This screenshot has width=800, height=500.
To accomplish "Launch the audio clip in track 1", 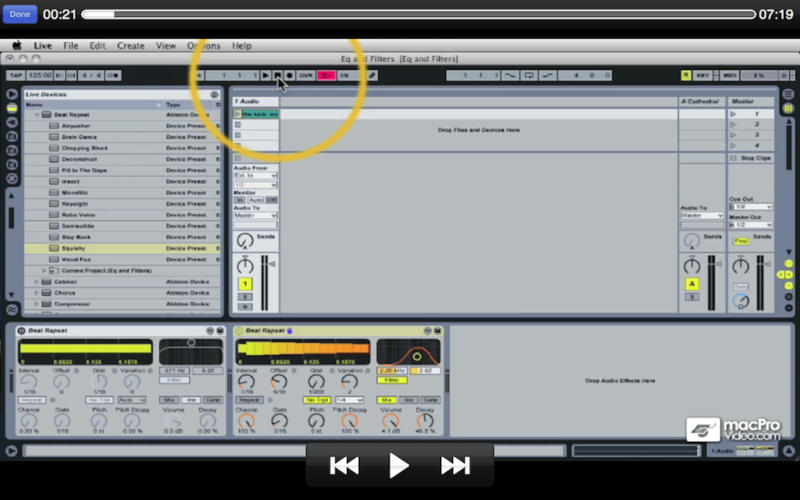I will tap(238, 114).
